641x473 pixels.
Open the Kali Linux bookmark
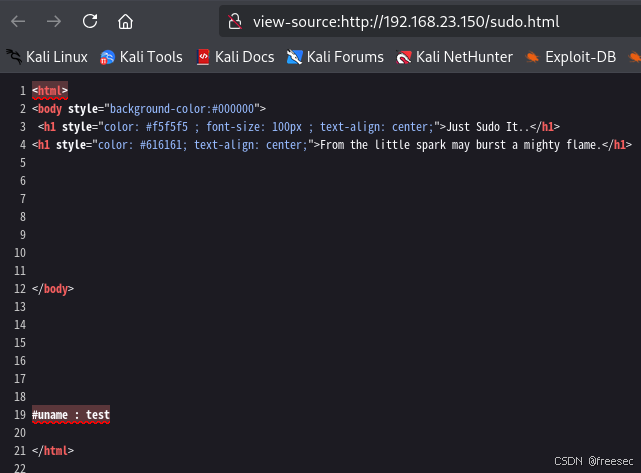click(47, 57)
